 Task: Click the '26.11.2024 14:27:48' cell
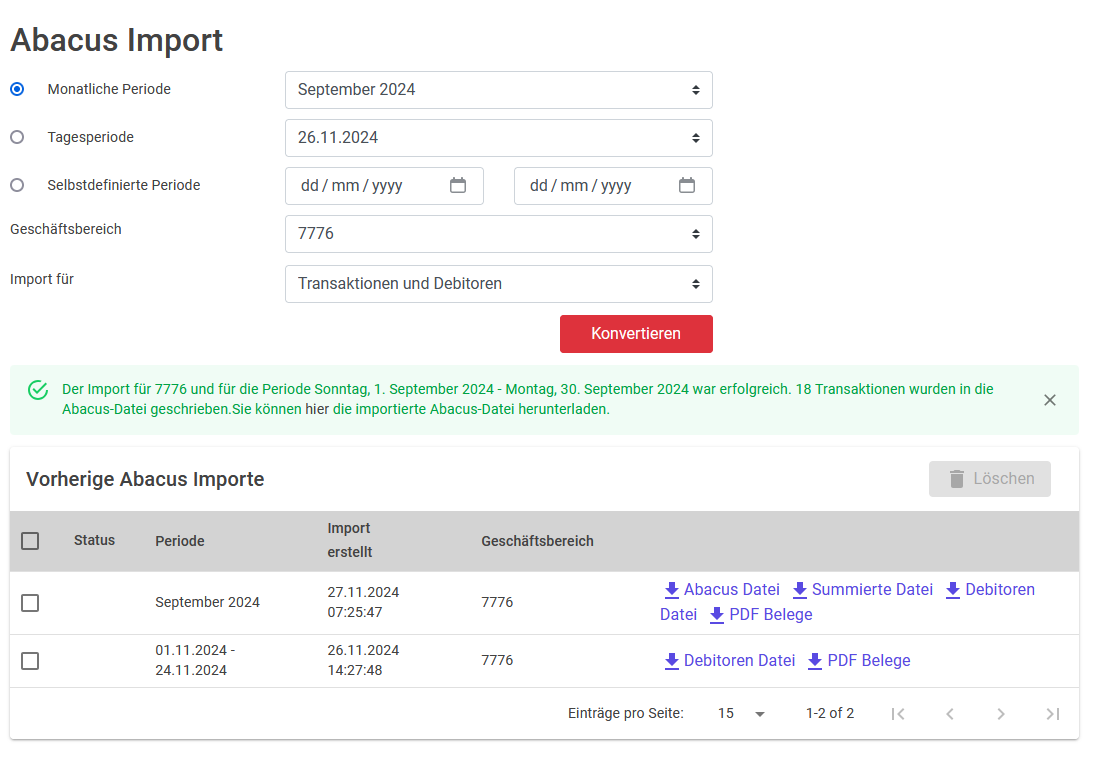[x=363, y=661]
